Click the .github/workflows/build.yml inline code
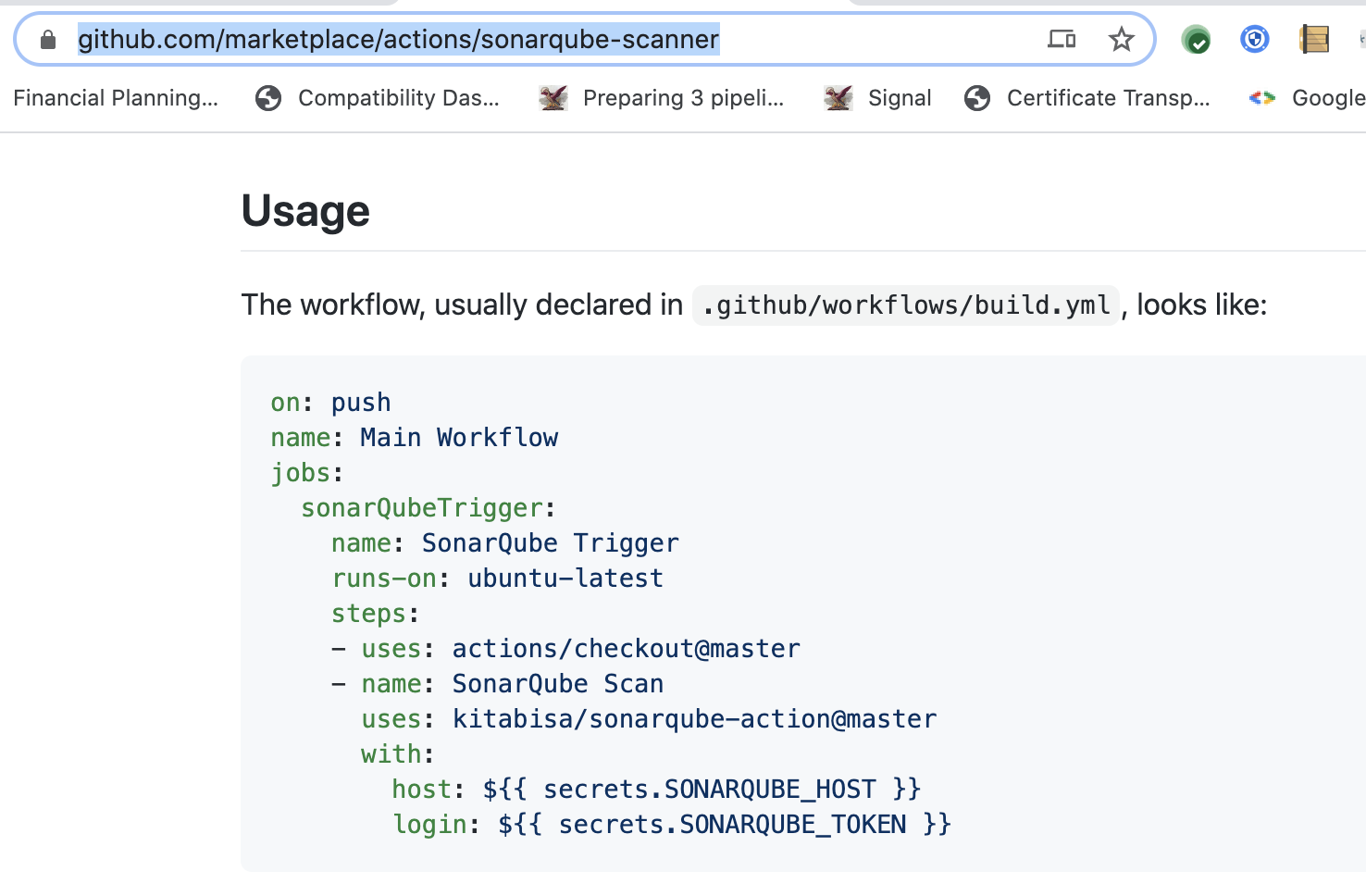The height and width of the screenshot is (896, 1366). coord(905,305)
